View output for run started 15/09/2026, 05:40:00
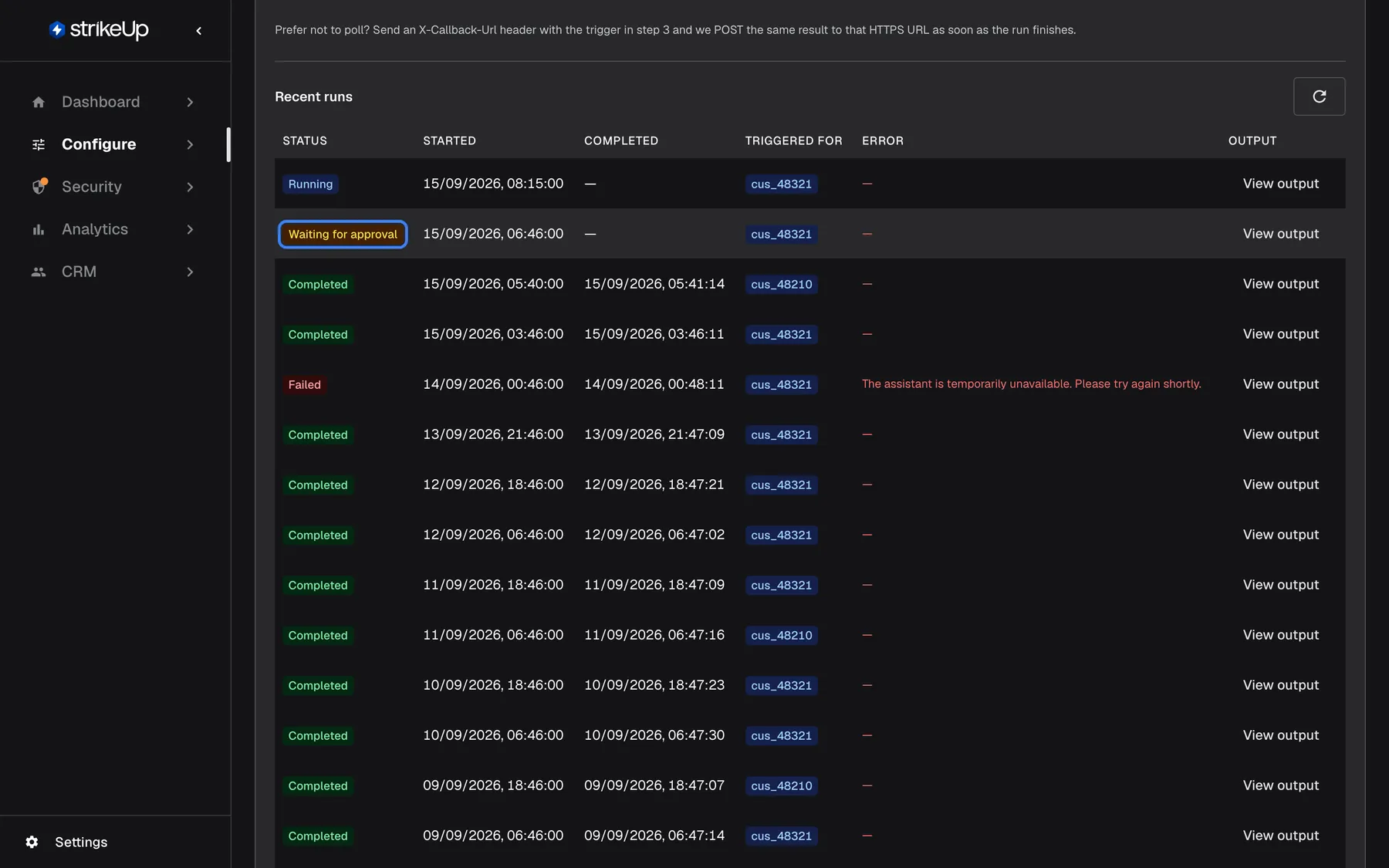Viewport: 1389px width, 868px height. (1280, 284)
